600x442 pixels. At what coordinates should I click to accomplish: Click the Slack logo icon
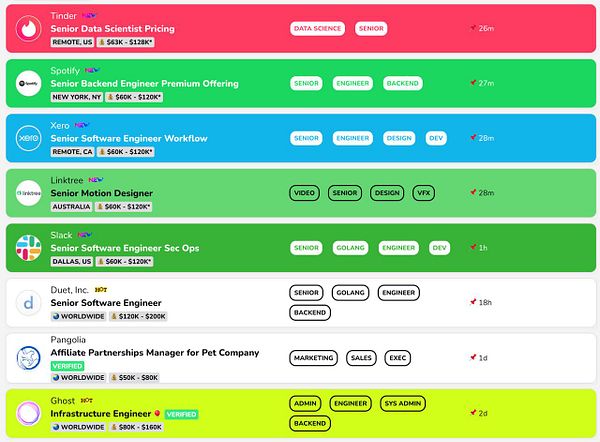28,248
